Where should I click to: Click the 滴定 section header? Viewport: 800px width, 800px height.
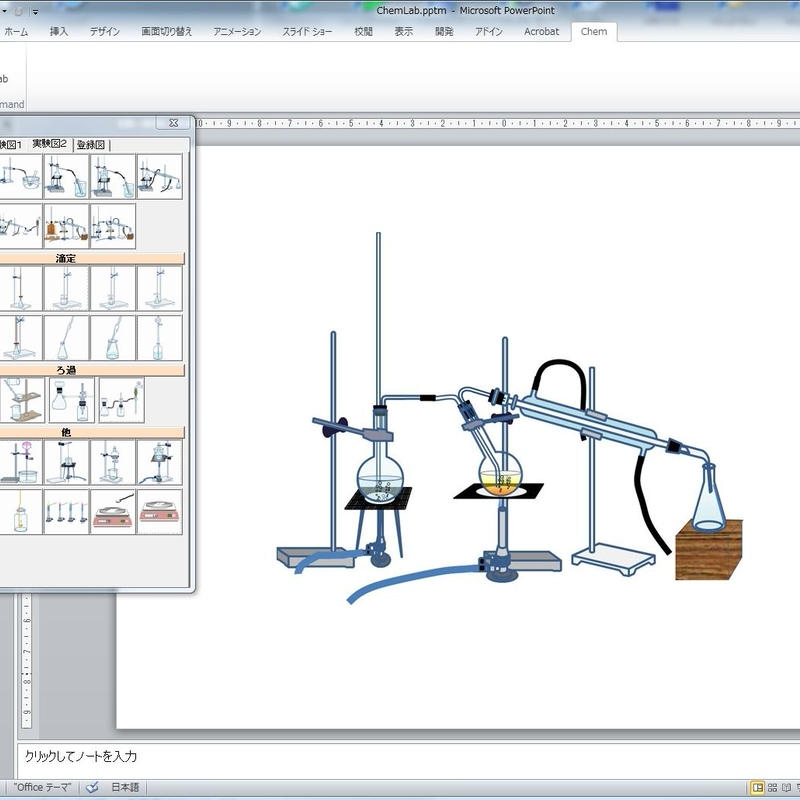92,259
